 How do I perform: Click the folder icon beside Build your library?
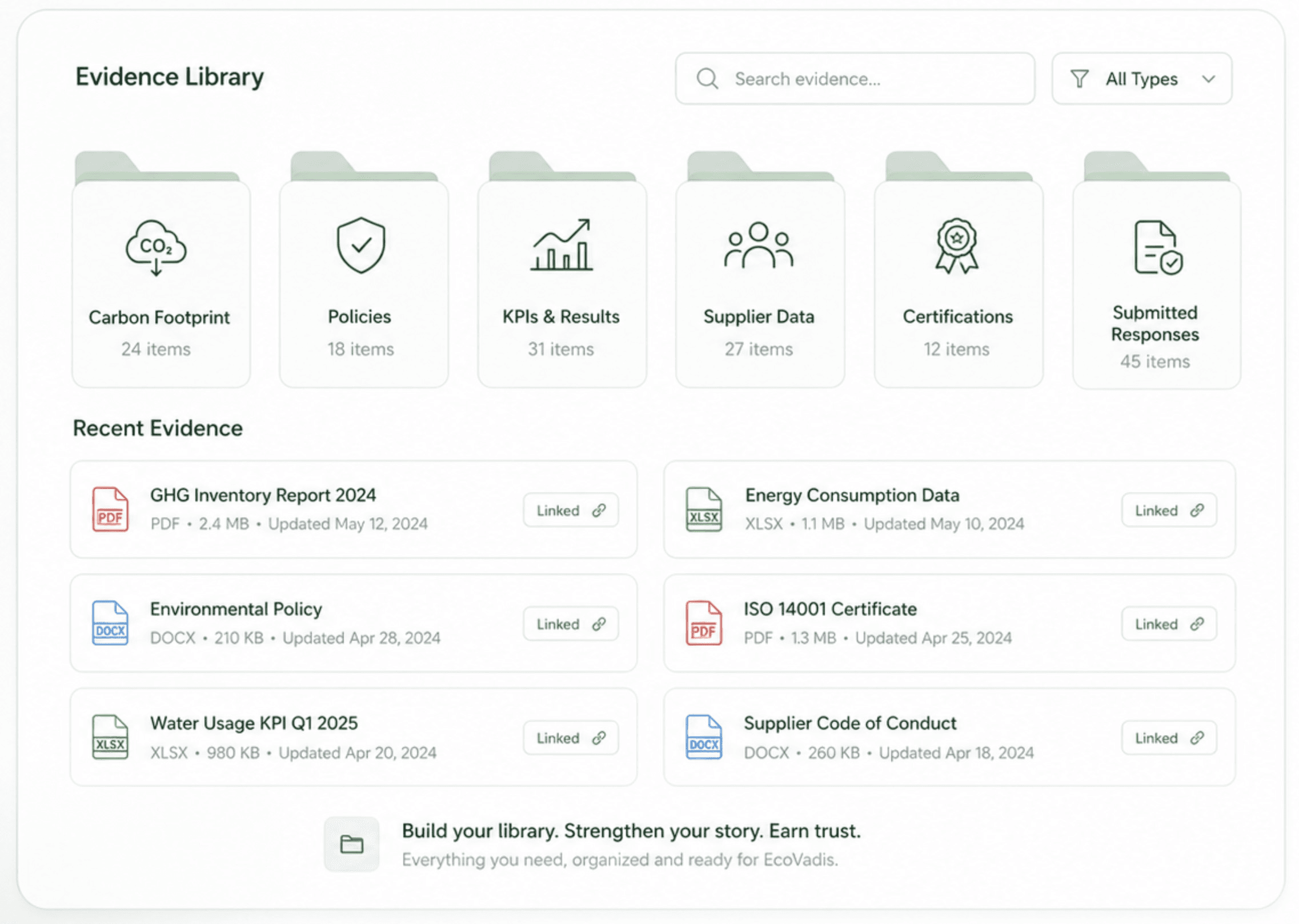click(x=352, y=844)
